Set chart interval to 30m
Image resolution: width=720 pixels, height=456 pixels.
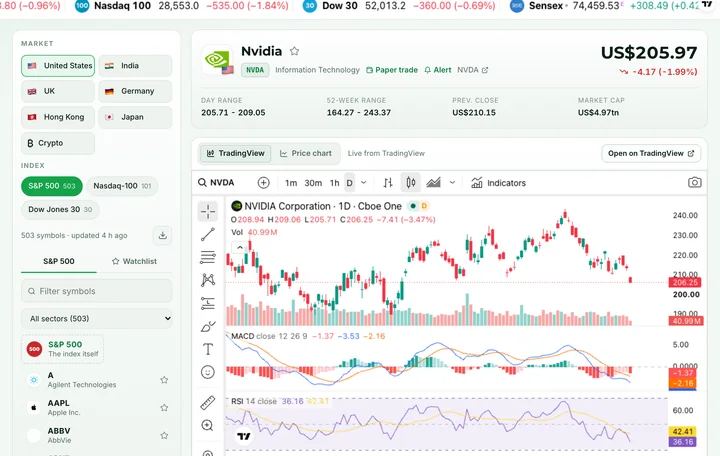pos(313,183)
